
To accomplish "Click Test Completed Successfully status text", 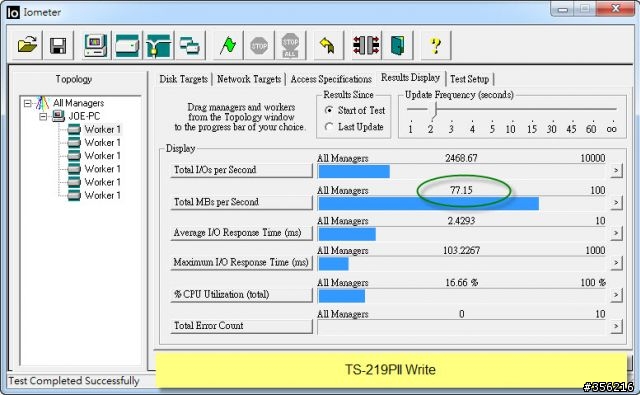I will [x=74, y=381].
